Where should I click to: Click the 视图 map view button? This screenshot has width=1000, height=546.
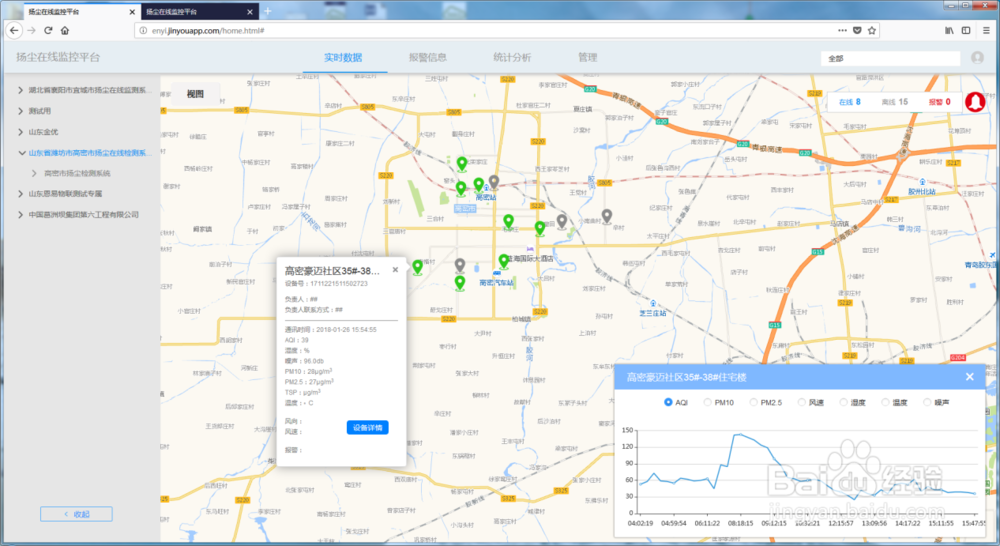pos(195,94)
